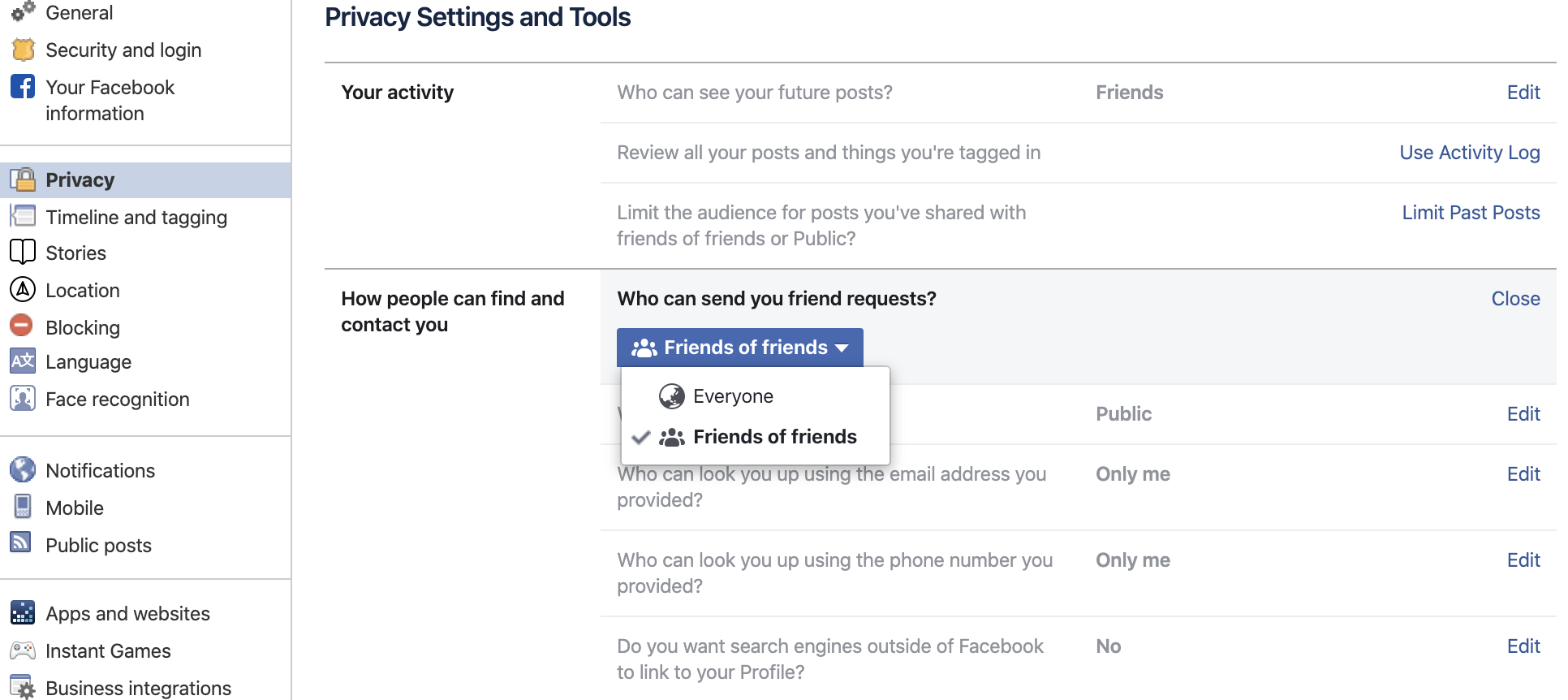Go to Notifications settings

(x=100, y=471)
